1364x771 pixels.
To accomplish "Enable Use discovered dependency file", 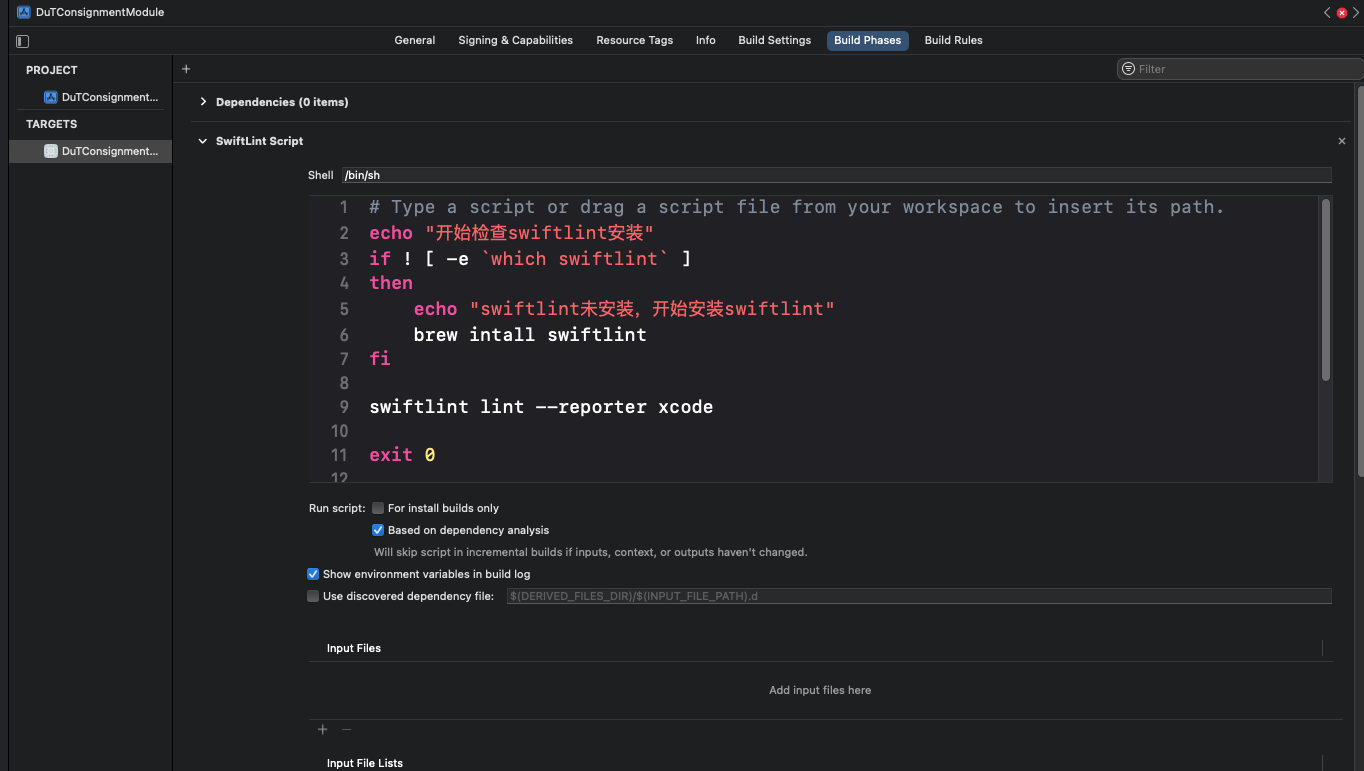I will point(313,596).
